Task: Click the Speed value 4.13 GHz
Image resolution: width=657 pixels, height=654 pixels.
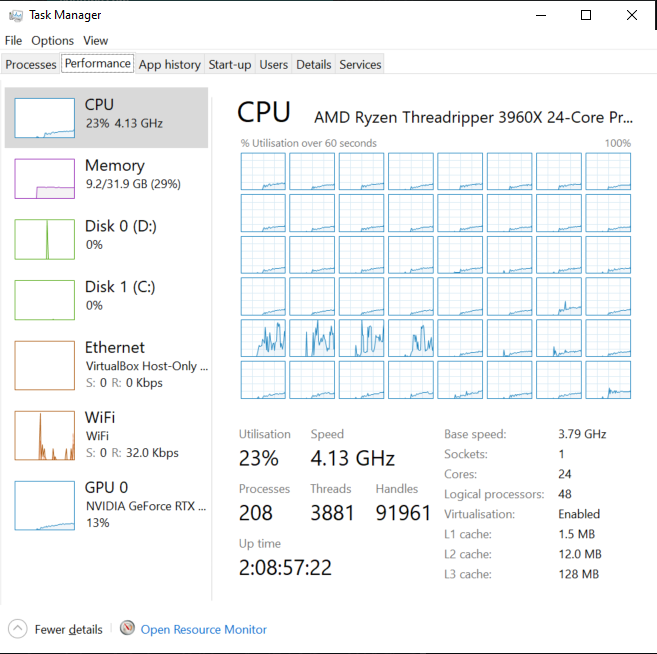Action: point(352,458)
